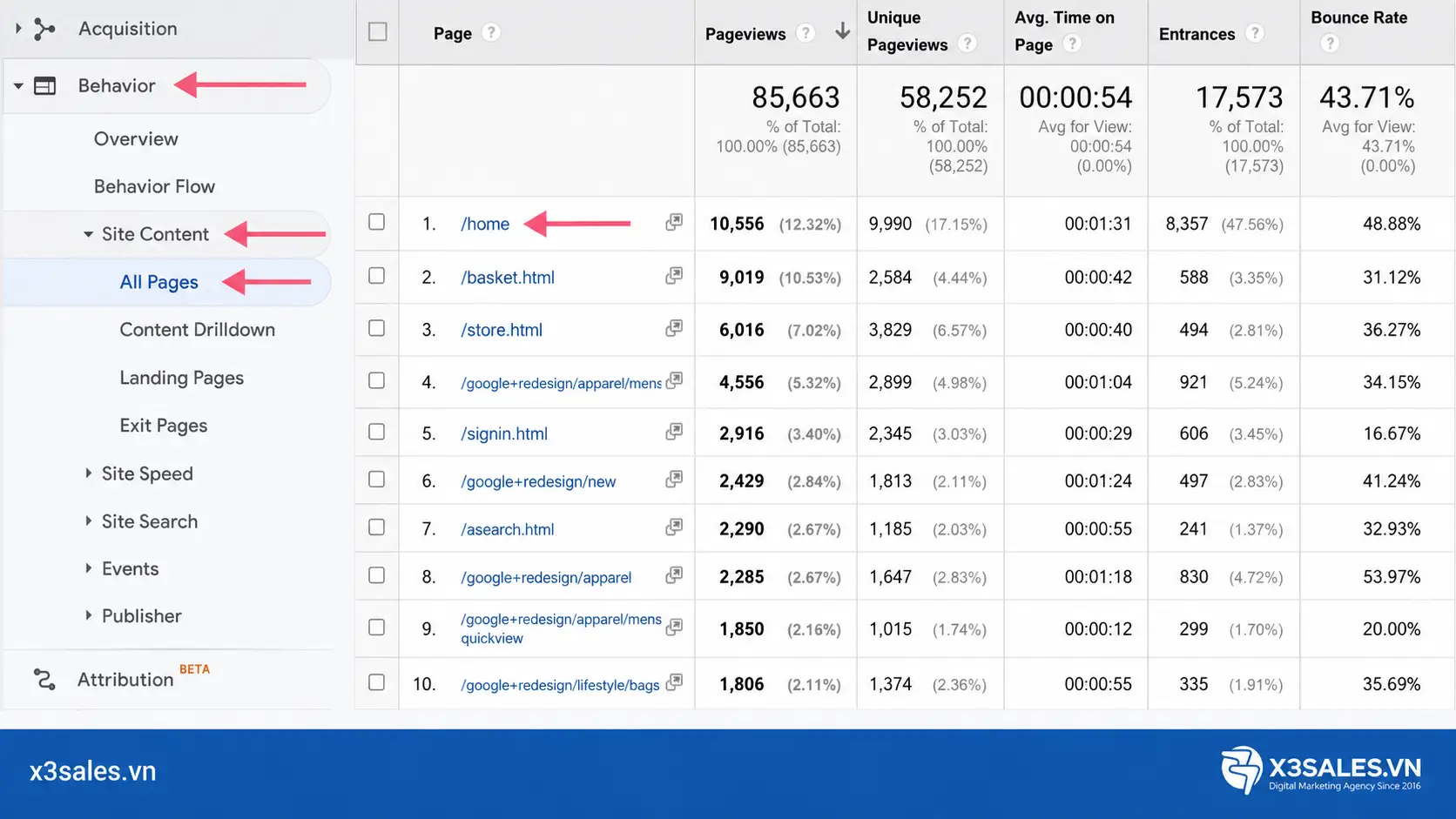Click help icon next to Entrances

[1254, 33]
